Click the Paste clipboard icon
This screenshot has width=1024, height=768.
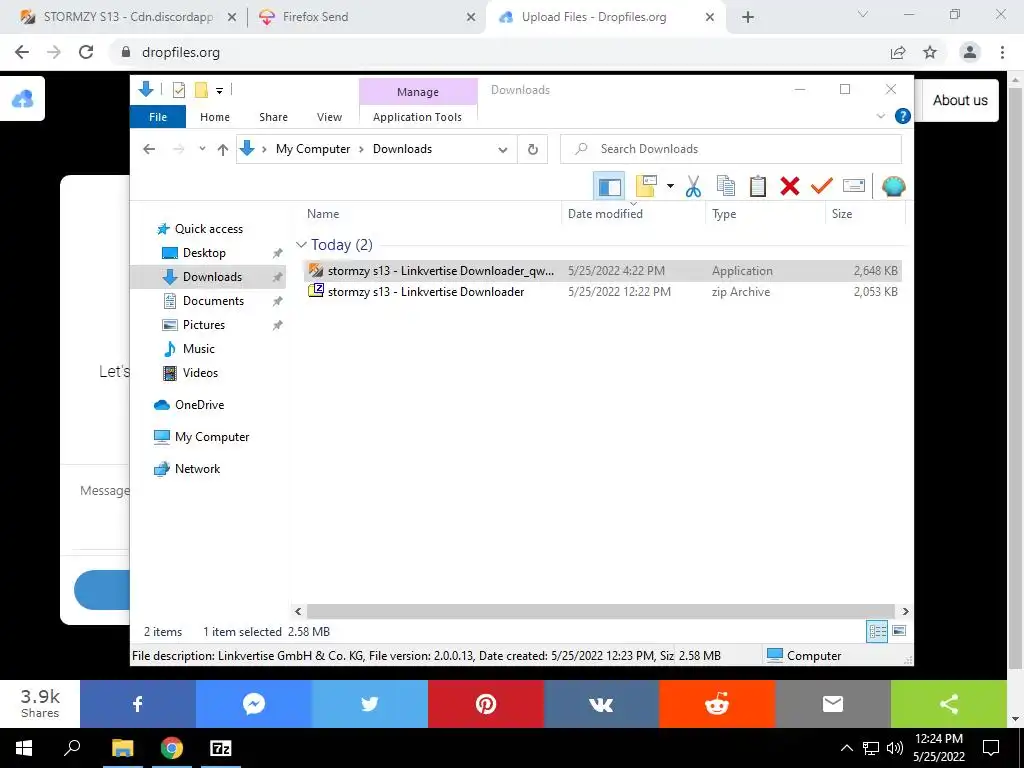coord(758,186)
